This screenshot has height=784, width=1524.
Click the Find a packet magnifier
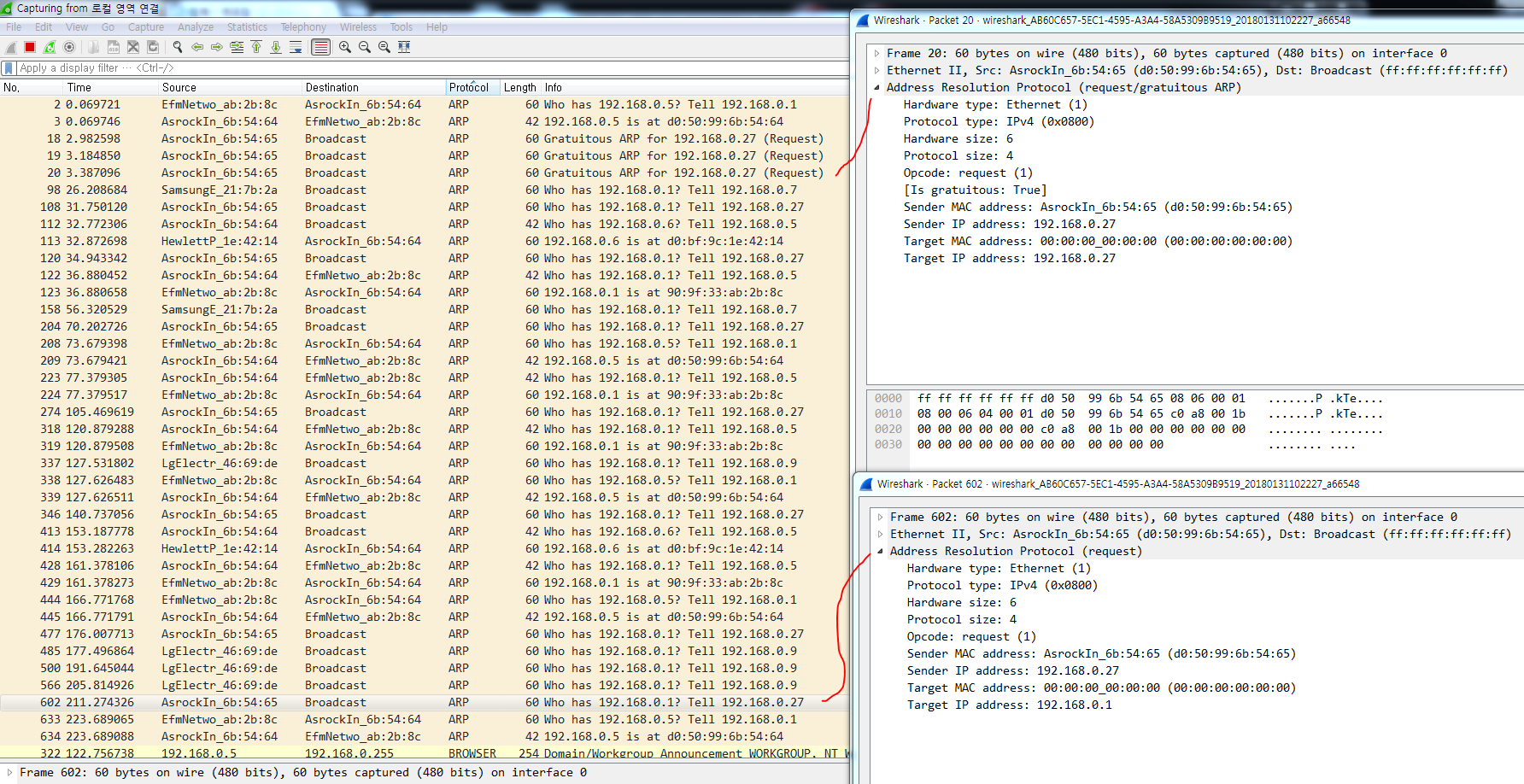(x=178, y=47)
